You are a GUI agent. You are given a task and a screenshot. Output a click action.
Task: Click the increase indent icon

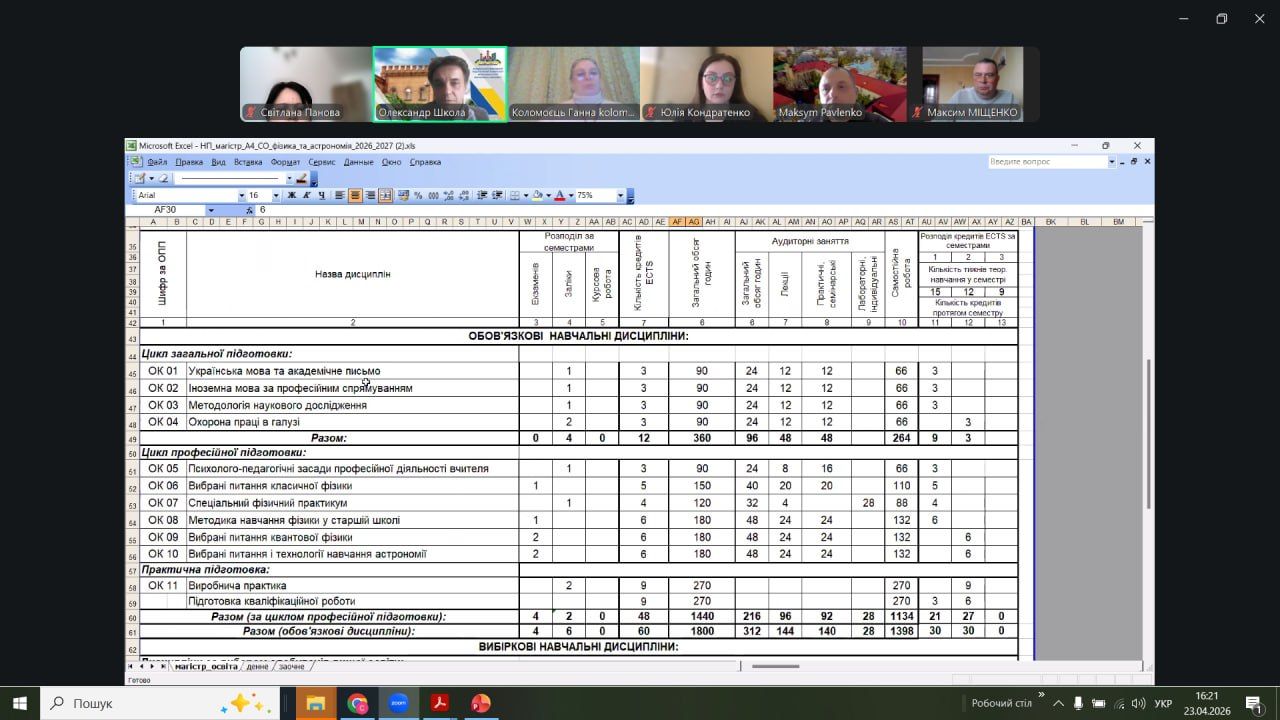[x=497, y=196]
